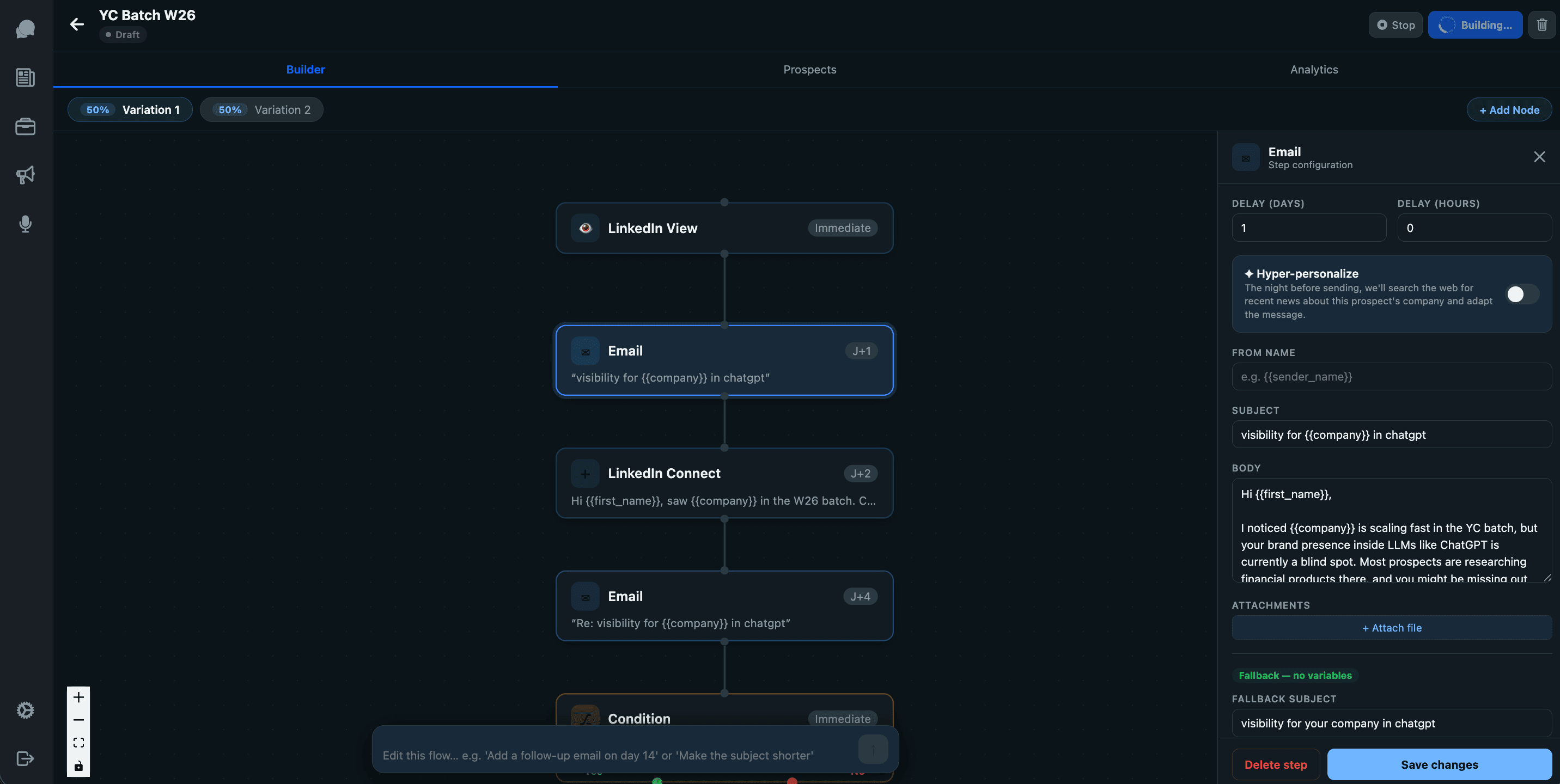This screenshot has height=784, width=1560.
Task: Fit the flow to view with the frame icon
Action: 78,742
